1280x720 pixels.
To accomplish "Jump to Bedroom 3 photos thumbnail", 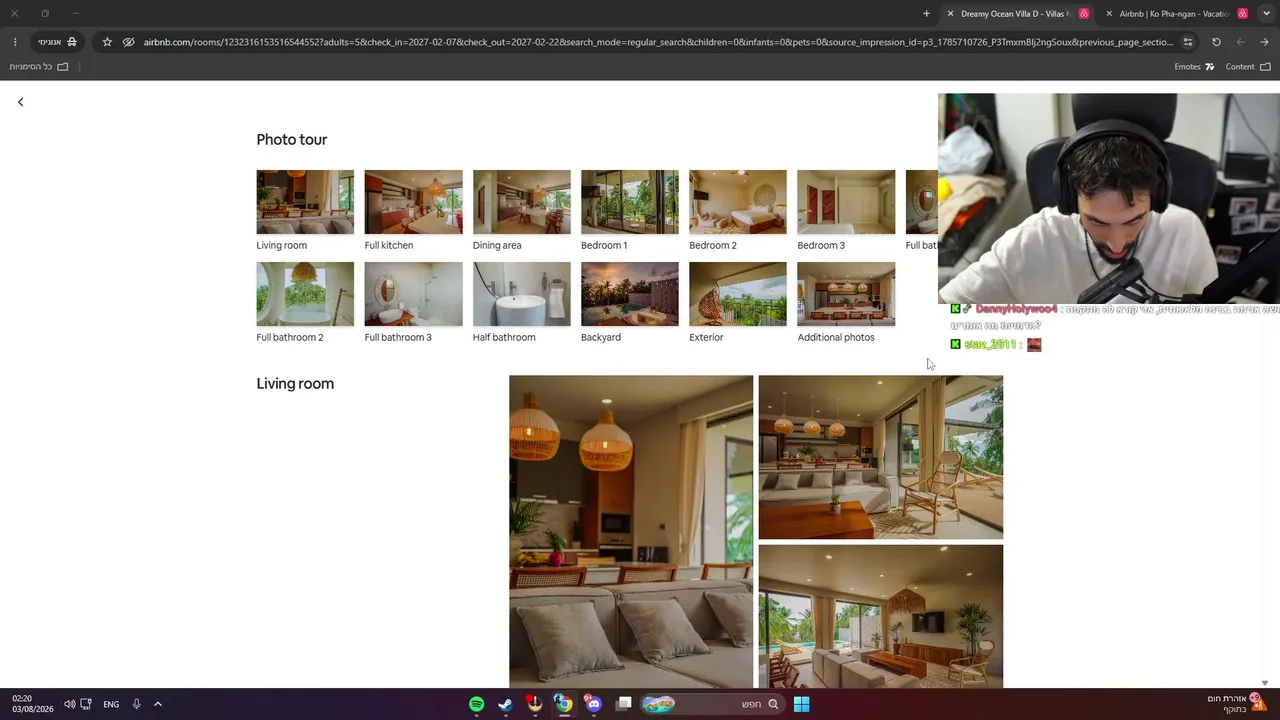I will (x=846, y=202).
